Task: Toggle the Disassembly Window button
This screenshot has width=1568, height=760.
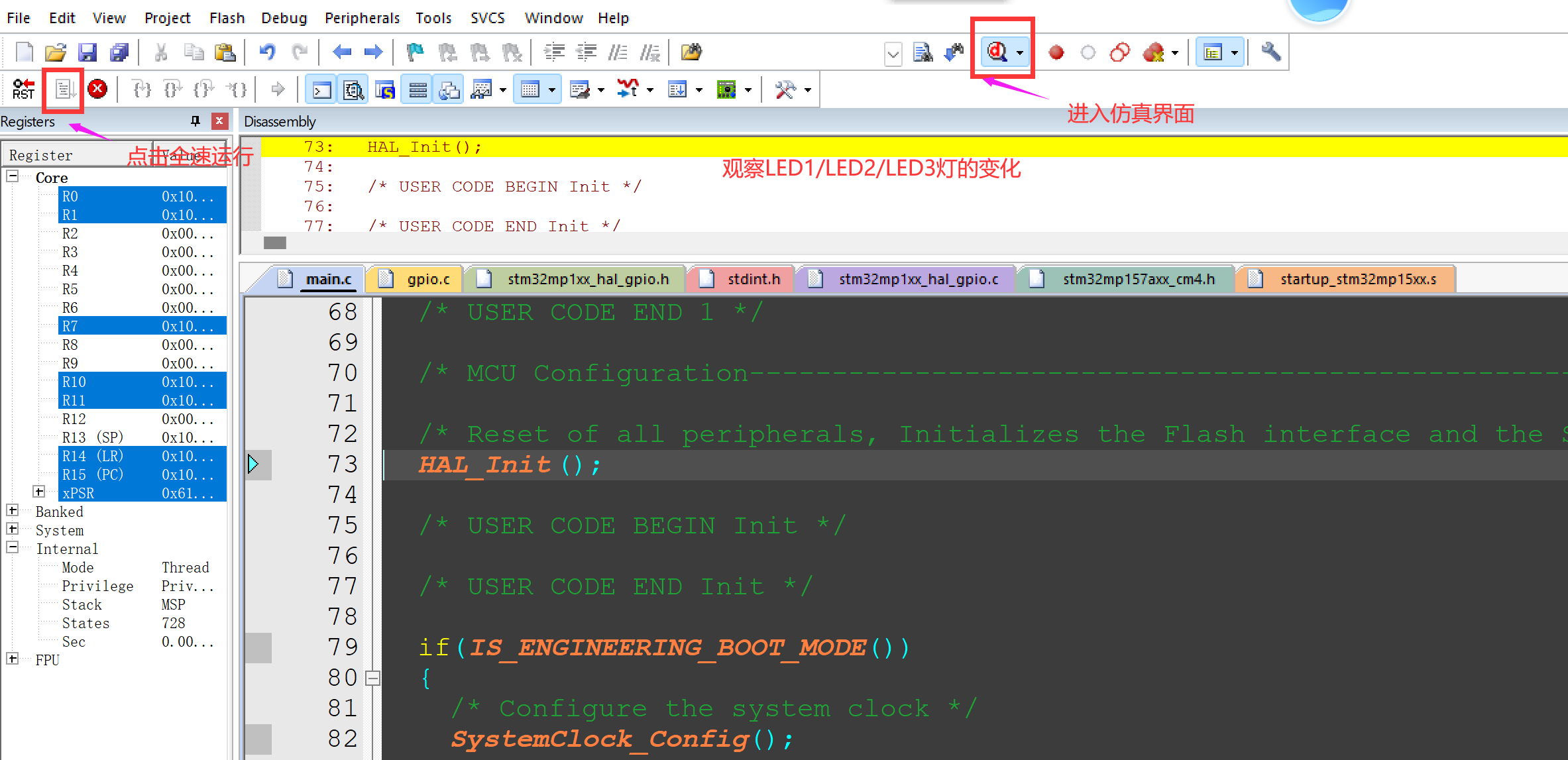Action: coord(353,89)
